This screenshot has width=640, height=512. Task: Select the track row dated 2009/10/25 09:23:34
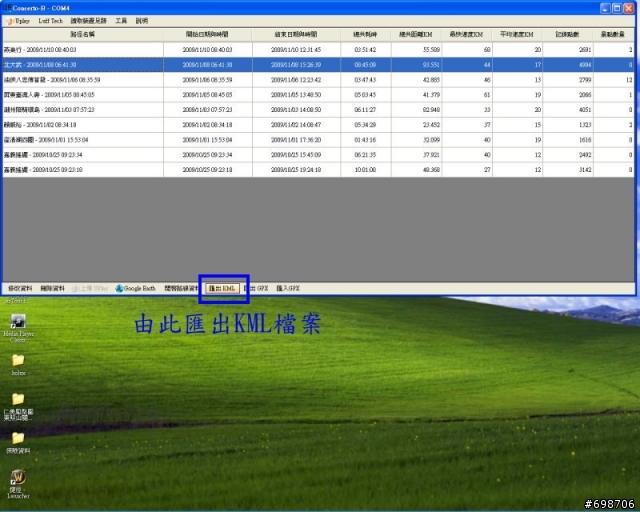[318, 155]
